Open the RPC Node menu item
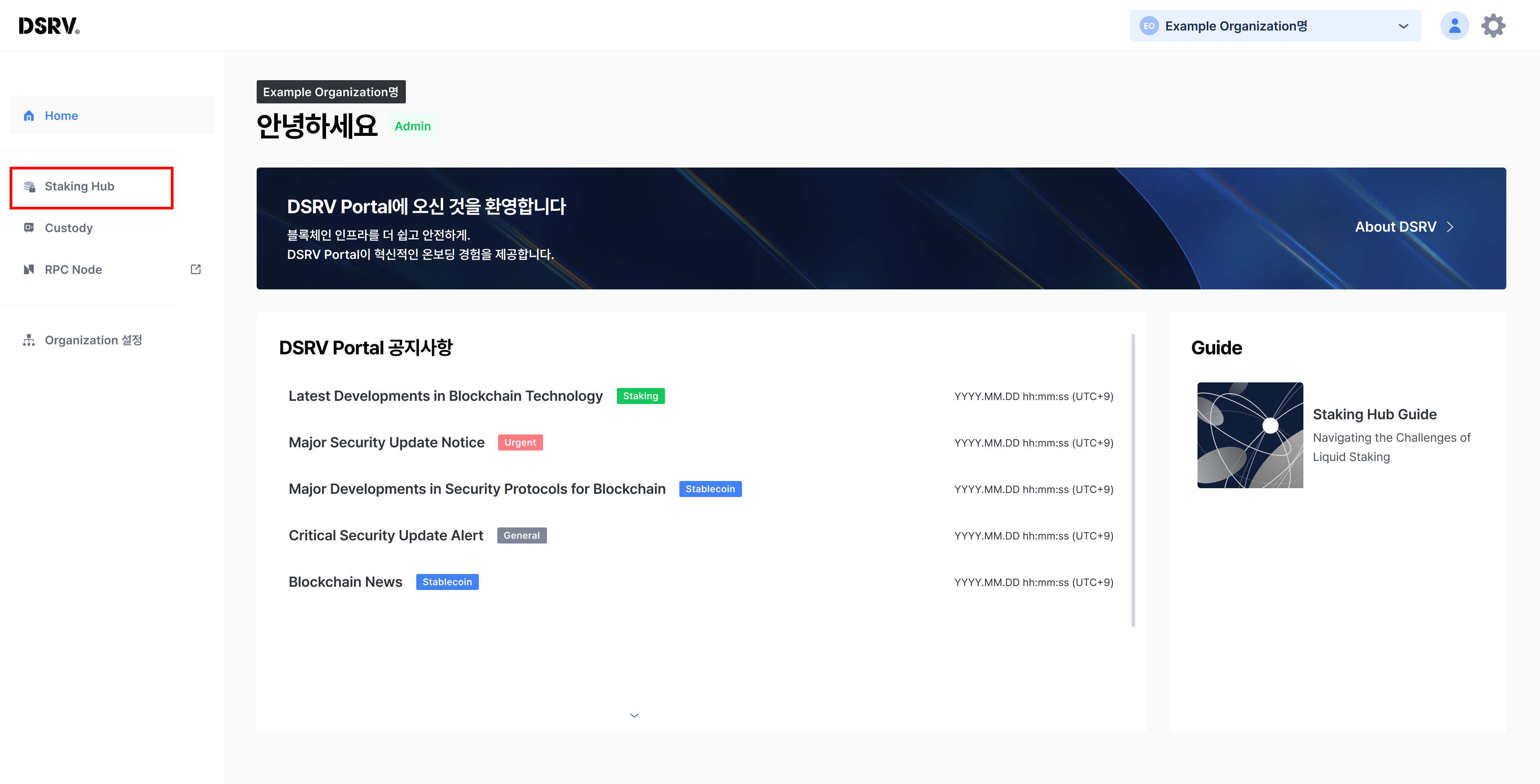Screen dimensions: 1540x784 (73, 269)
